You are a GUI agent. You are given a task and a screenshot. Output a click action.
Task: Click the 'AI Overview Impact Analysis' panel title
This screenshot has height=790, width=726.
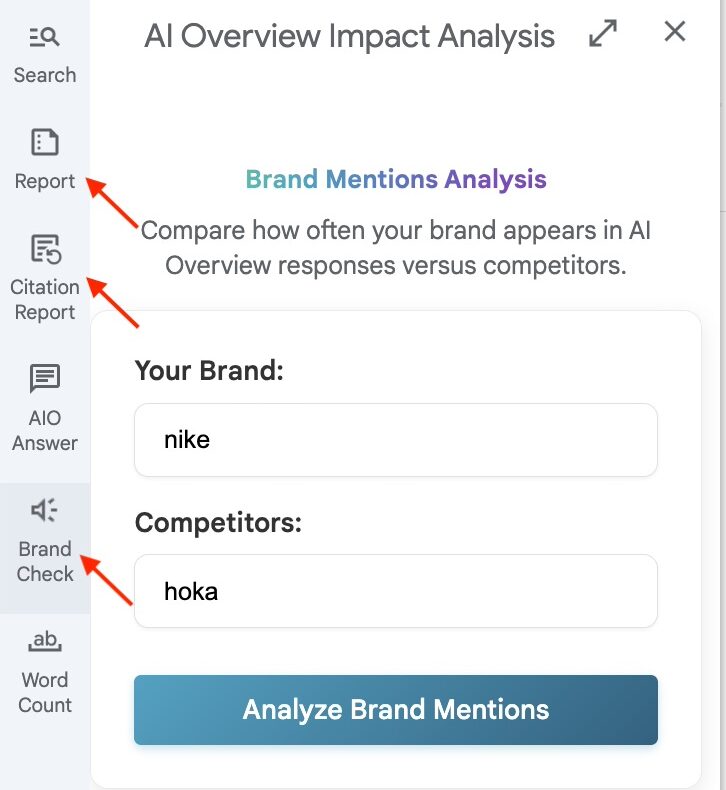(x=349, y=36)
